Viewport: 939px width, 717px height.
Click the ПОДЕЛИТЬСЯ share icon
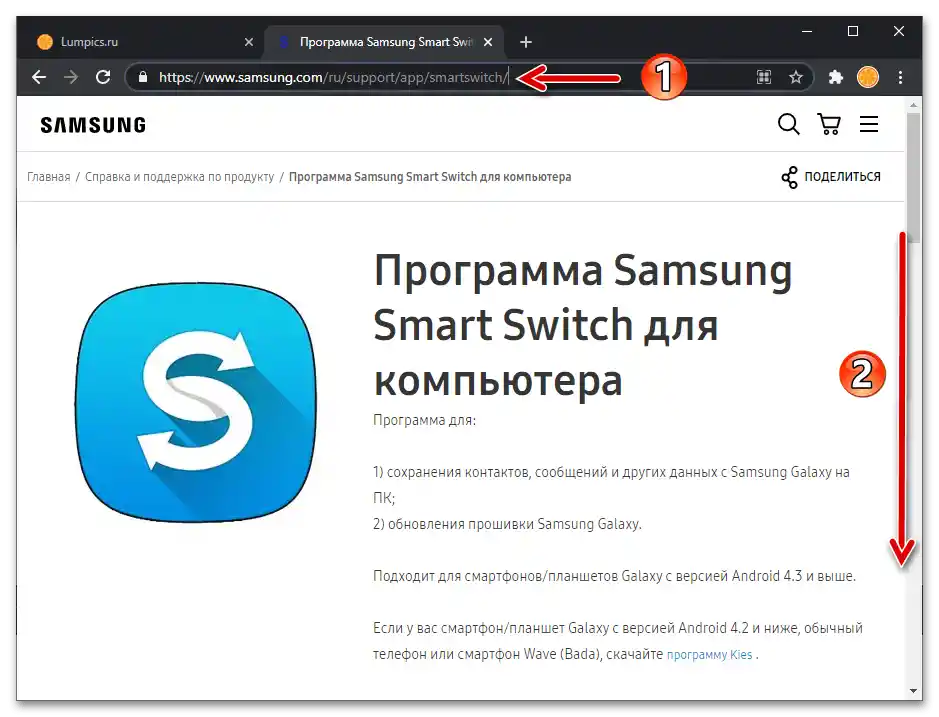click(789, 176)
